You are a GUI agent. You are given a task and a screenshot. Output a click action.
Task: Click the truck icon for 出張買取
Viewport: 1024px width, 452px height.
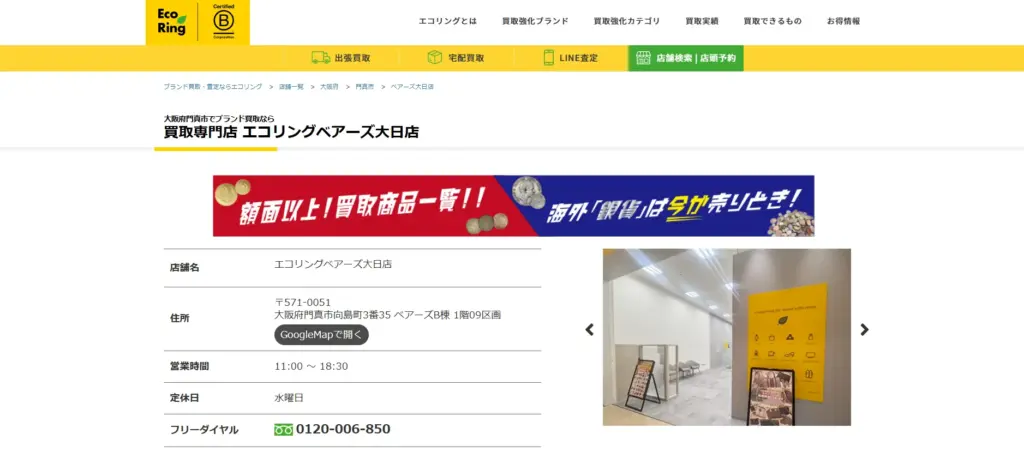click(321, 57)
